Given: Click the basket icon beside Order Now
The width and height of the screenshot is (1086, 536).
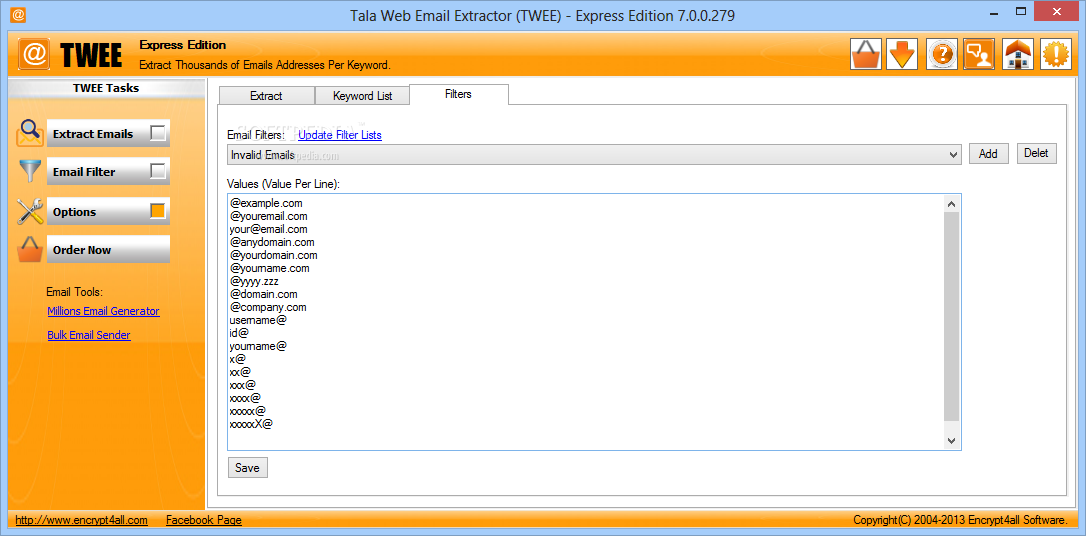Looking at the screenshot, I should pos(30,249).
